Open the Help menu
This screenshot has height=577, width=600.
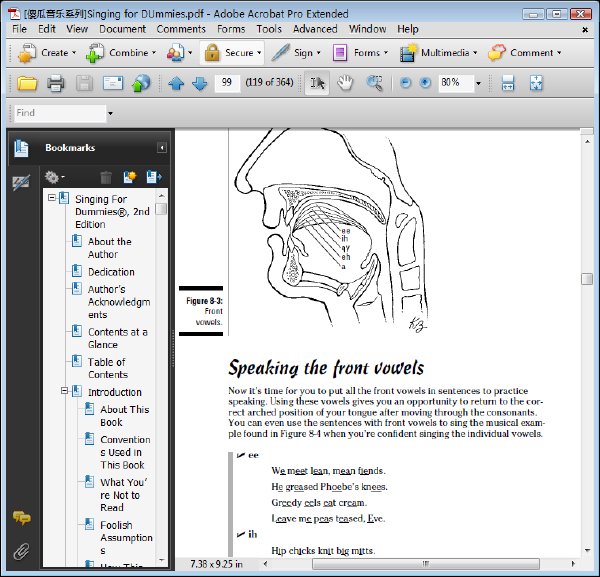408,29
